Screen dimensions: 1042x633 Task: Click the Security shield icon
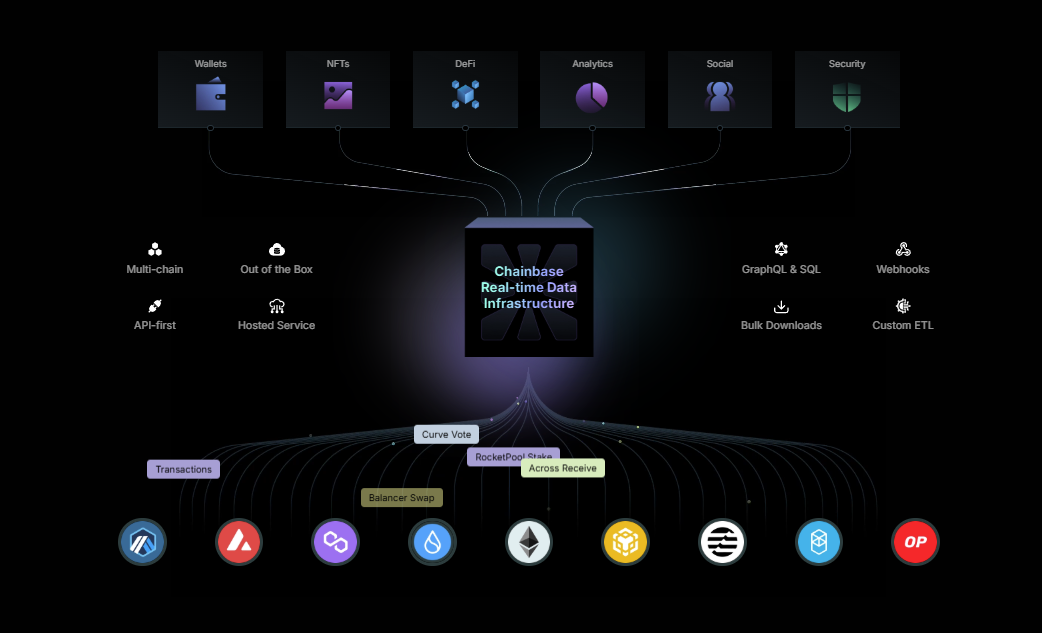coord(847,97)
